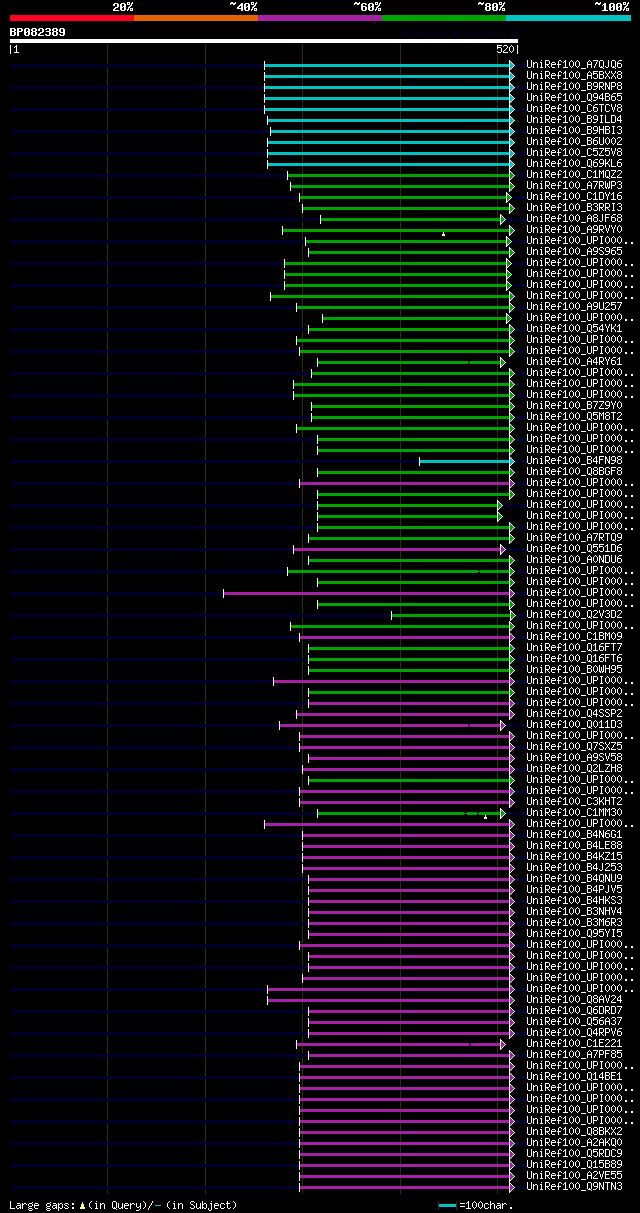
Task: Open hit UniRef100_B7Z9Y0
Action: [x=574, y=405]
